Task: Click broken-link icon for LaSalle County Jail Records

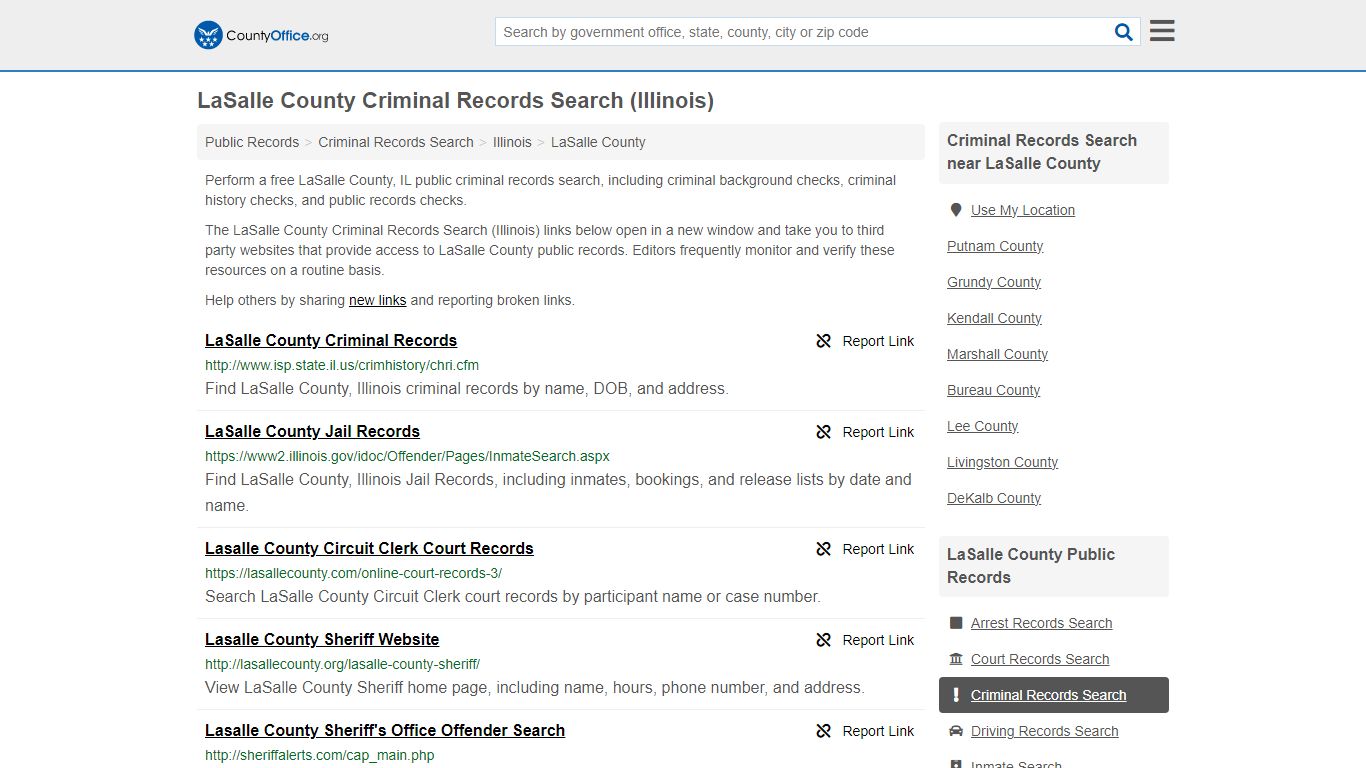Action: tap(823, 432)
